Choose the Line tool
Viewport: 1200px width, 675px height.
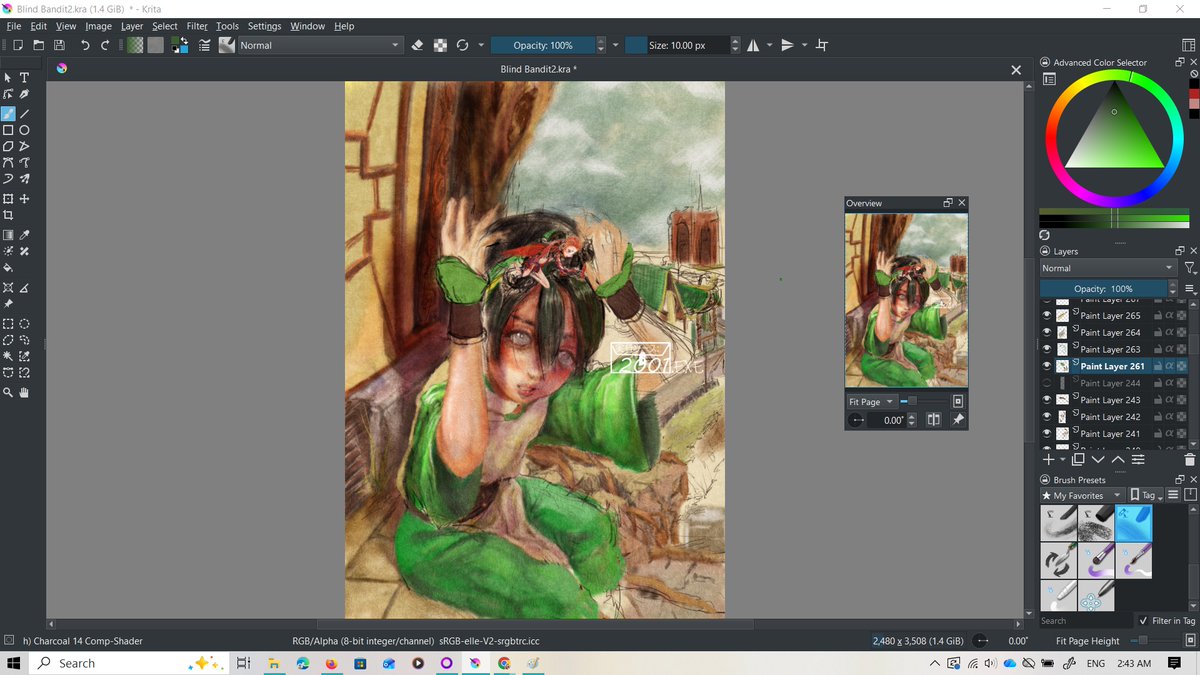(x=25, y=114)
